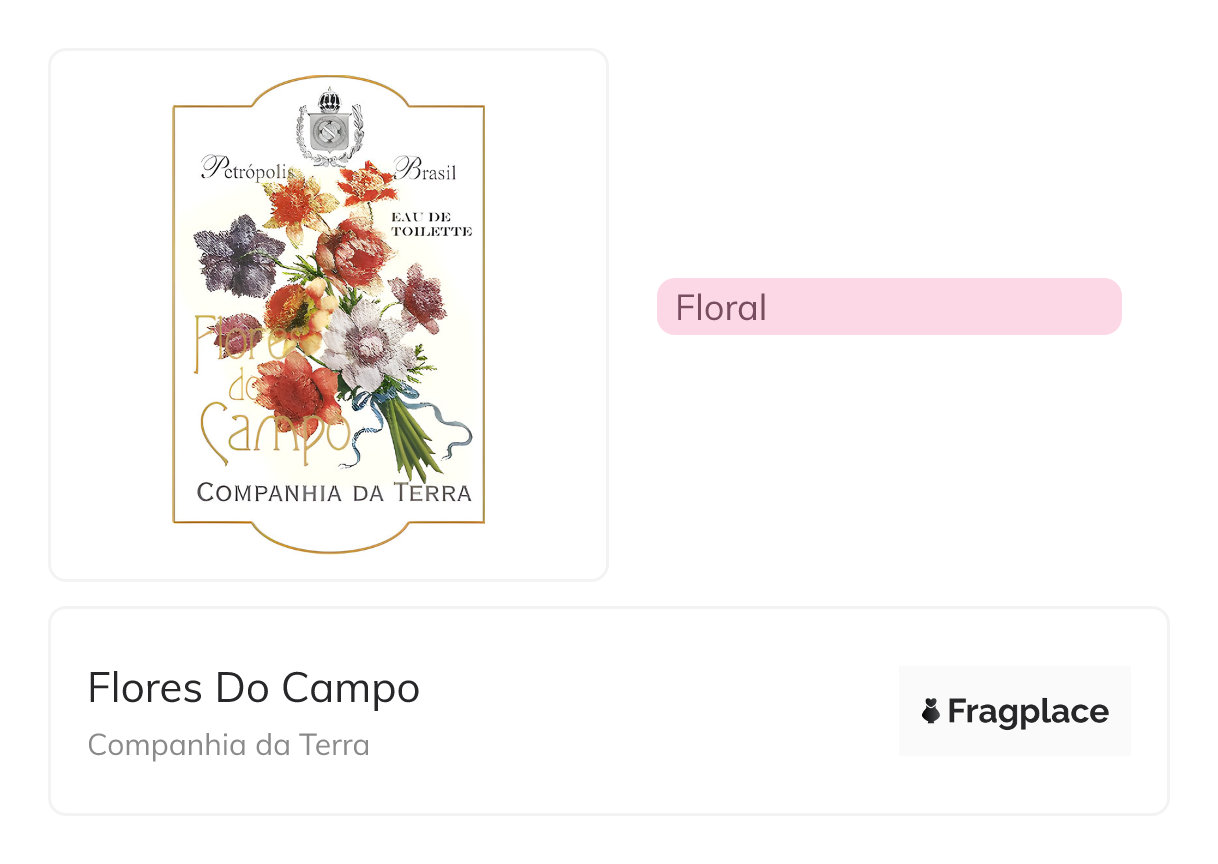Click the small orange flower near Brasil
This screenshot has height=864, width=1218.
(x=366, y=183)
